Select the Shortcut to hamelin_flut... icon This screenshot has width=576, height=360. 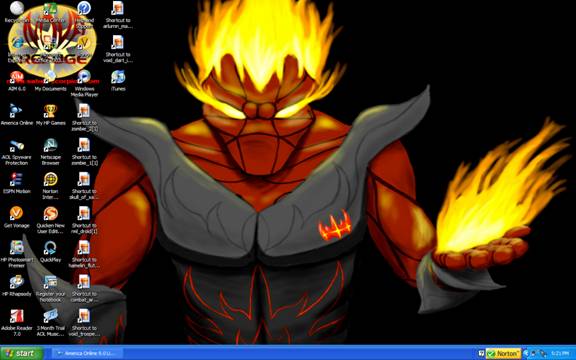84,248
